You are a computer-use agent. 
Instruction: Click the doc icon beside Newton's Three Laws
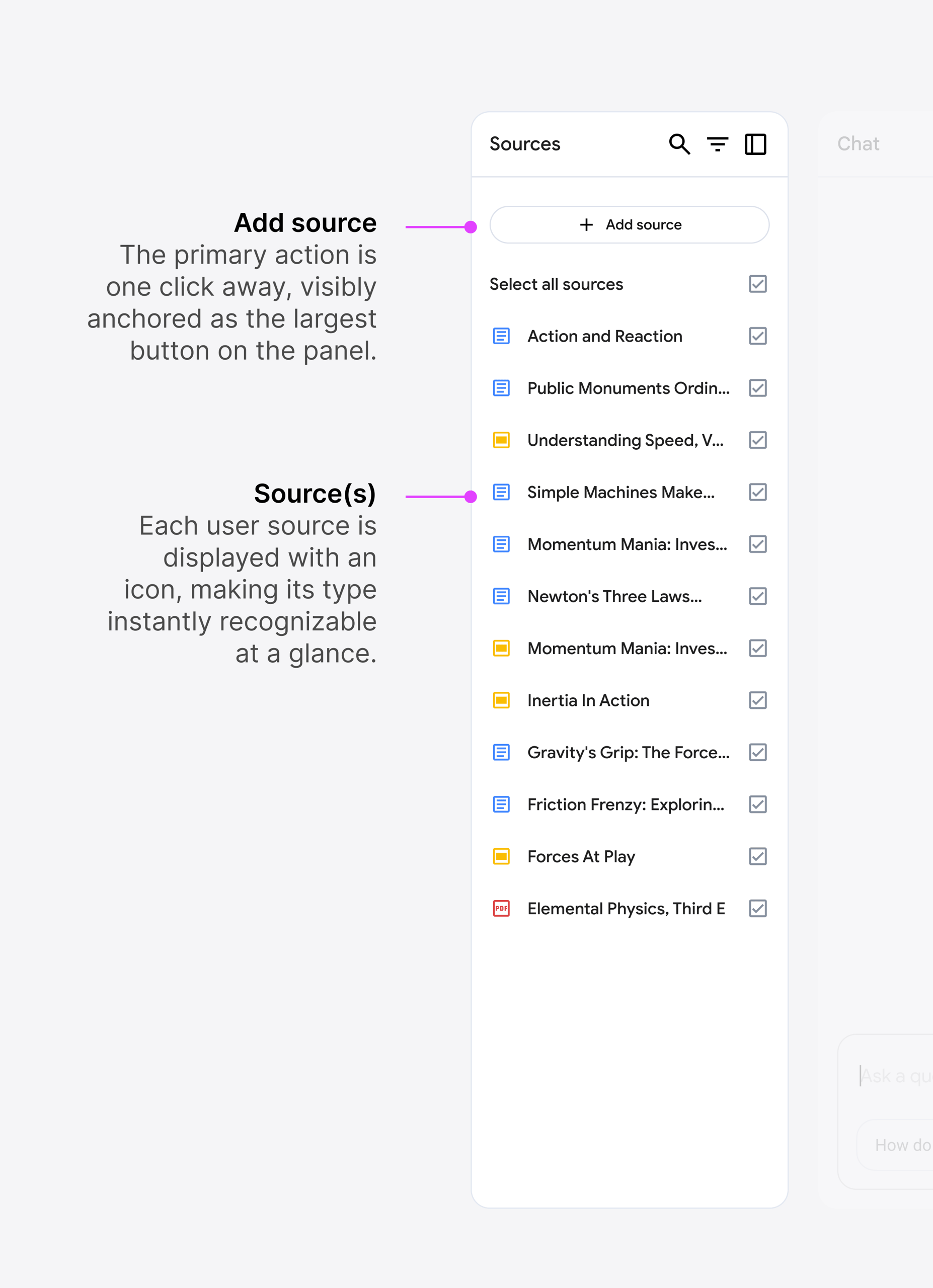(x=501, y=596)
